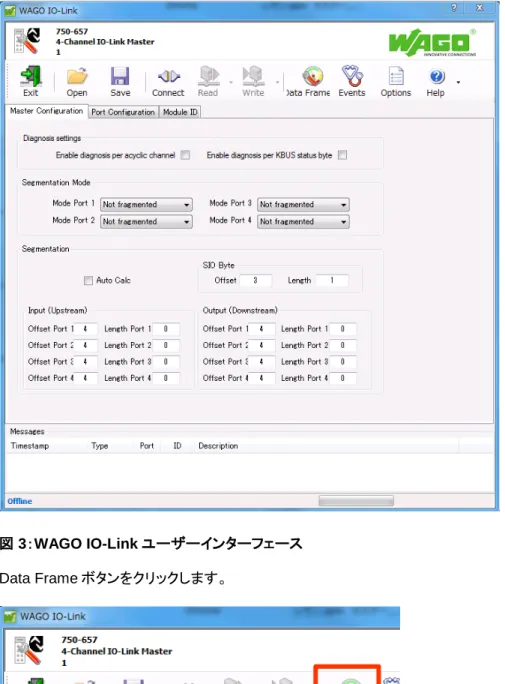Click the SIO Byte Length field
The width and height of the screenshot is (505, 684).
tap(332, 280)
